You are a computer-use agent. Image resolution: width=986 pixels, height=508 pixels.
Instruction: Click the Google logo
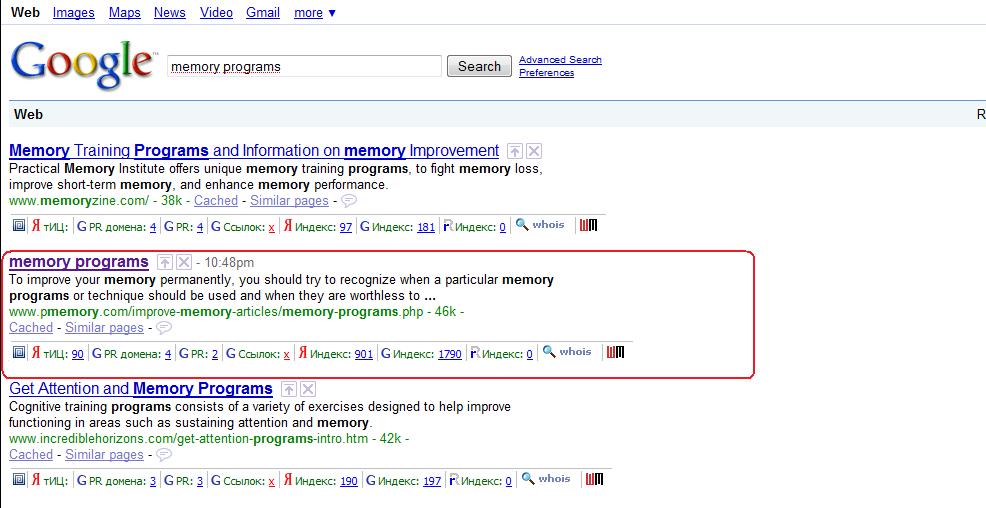coord(82,65)
